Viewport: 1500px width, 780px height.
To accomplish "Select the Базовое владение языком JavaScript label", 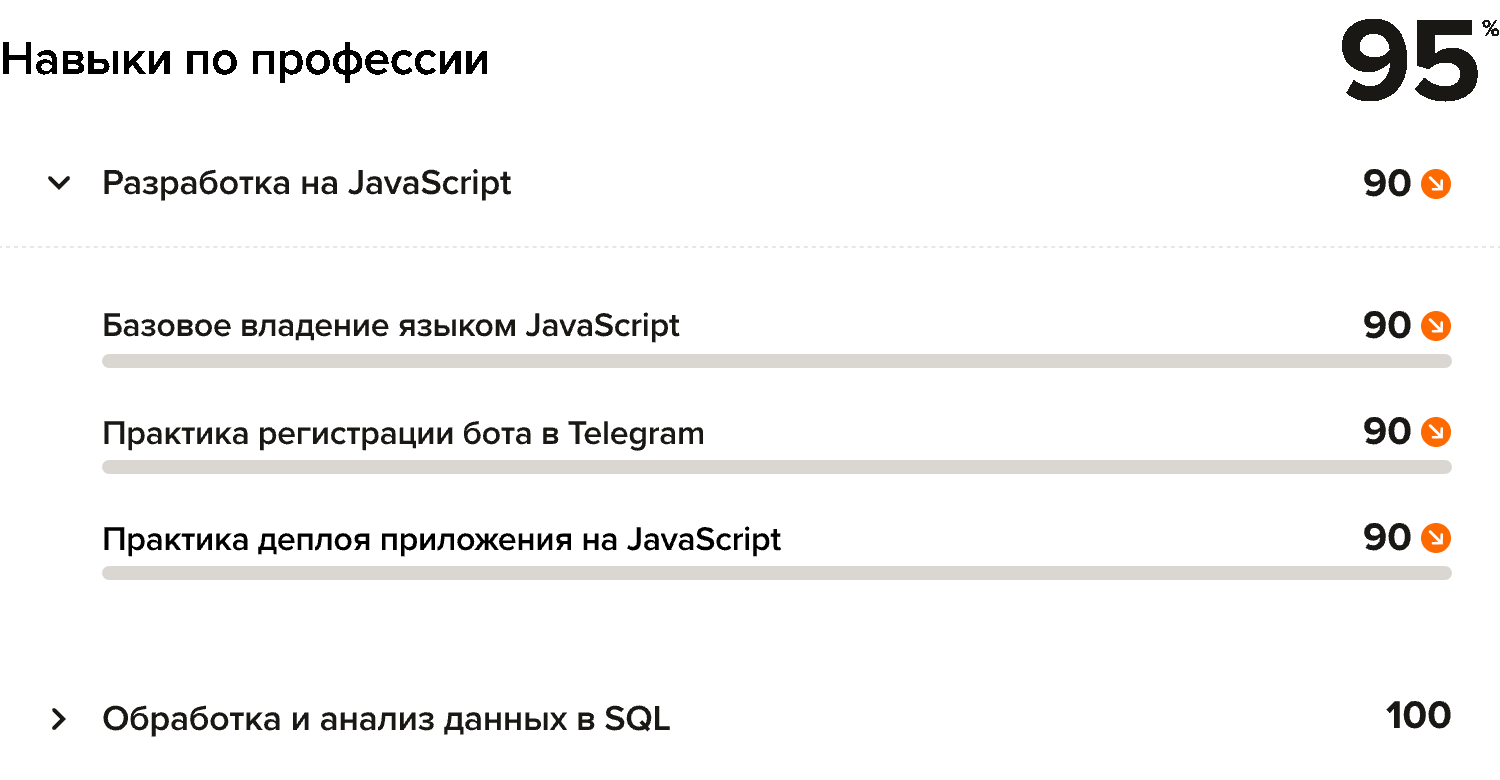I will (391, 326).
